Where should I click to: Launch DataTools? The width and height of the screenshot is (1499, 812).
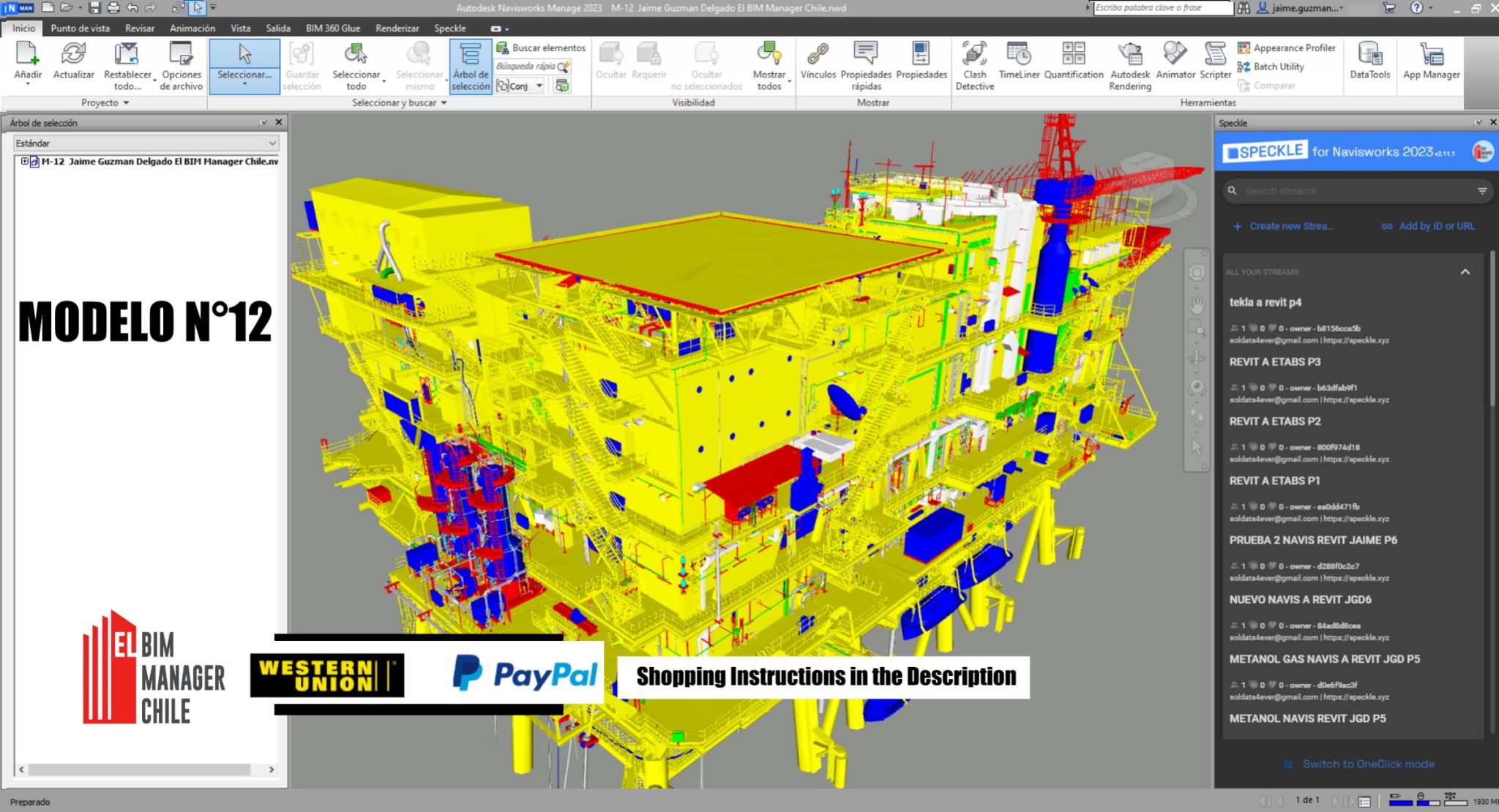click(1369, 64)
